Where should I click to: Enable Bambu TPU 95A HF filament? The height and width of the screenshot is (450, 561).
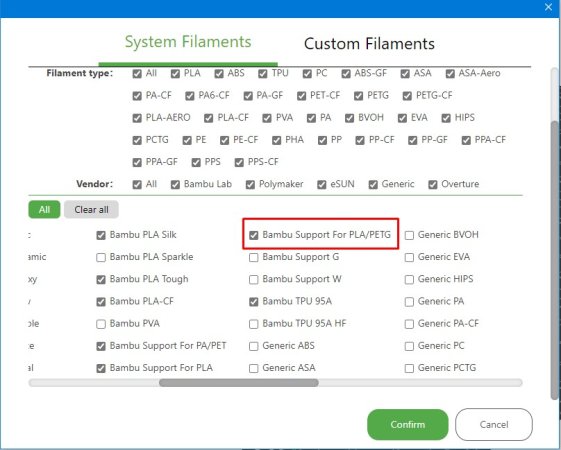(x=254, y=324)
